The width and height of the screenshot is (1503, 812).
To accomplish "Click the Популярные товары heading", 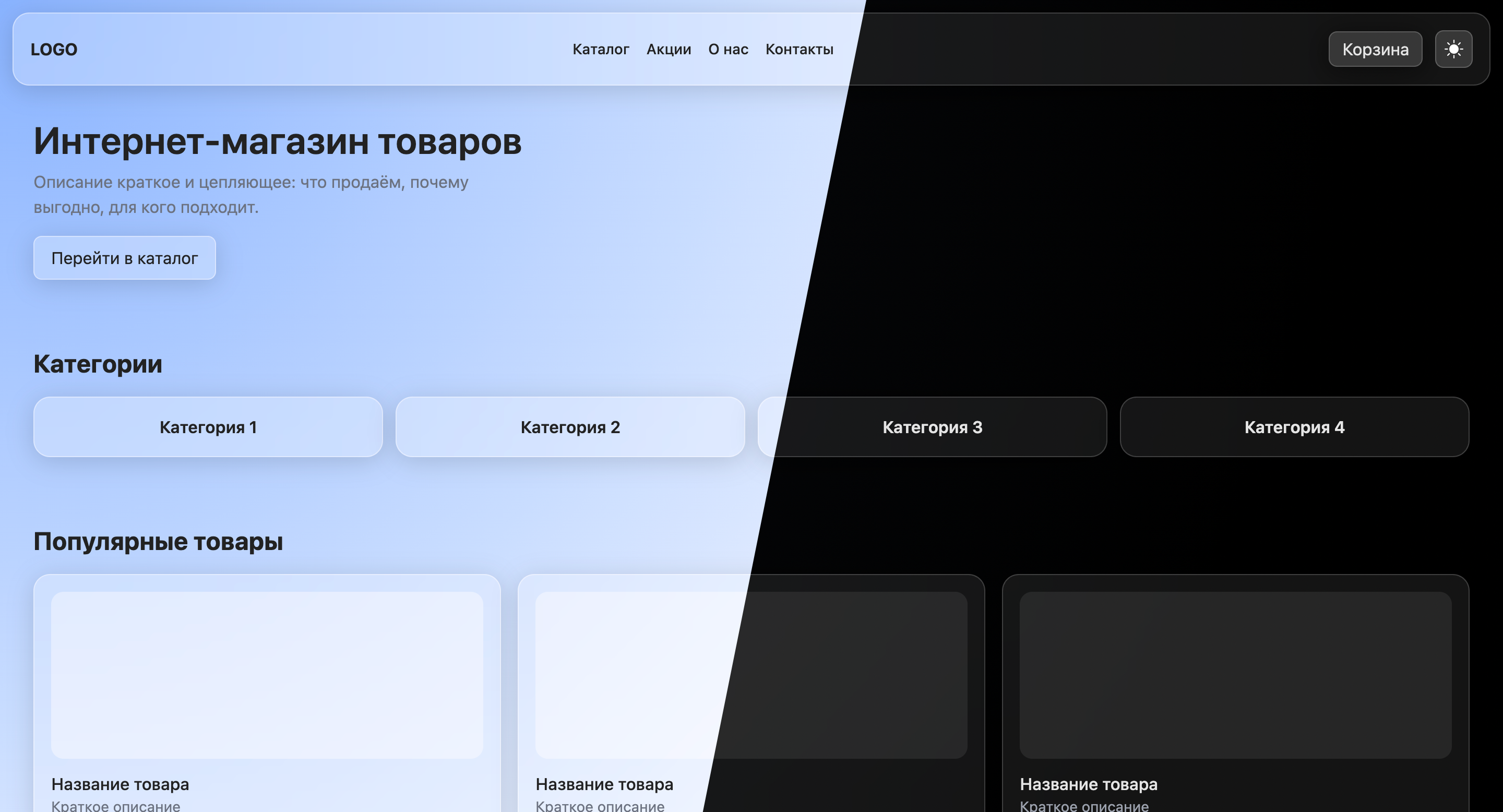I will (158, 541).
